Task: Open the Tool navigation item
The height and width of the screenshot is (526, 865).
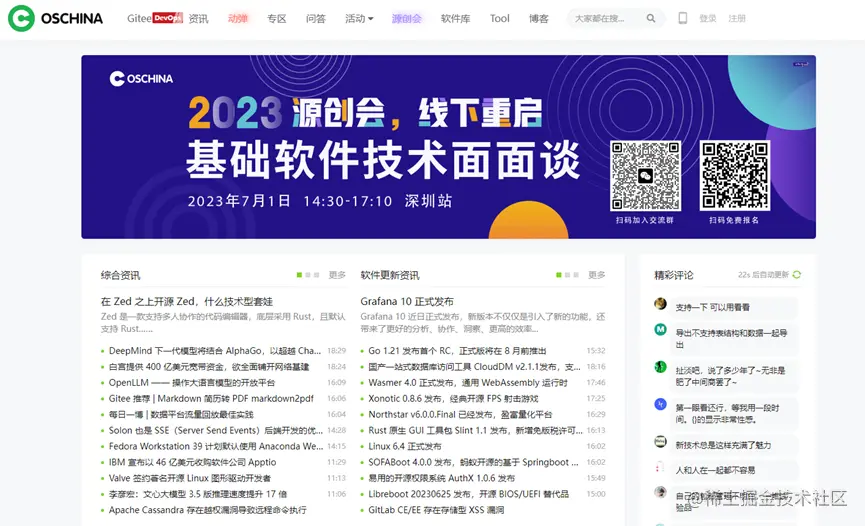Action: tap(499, 19)
